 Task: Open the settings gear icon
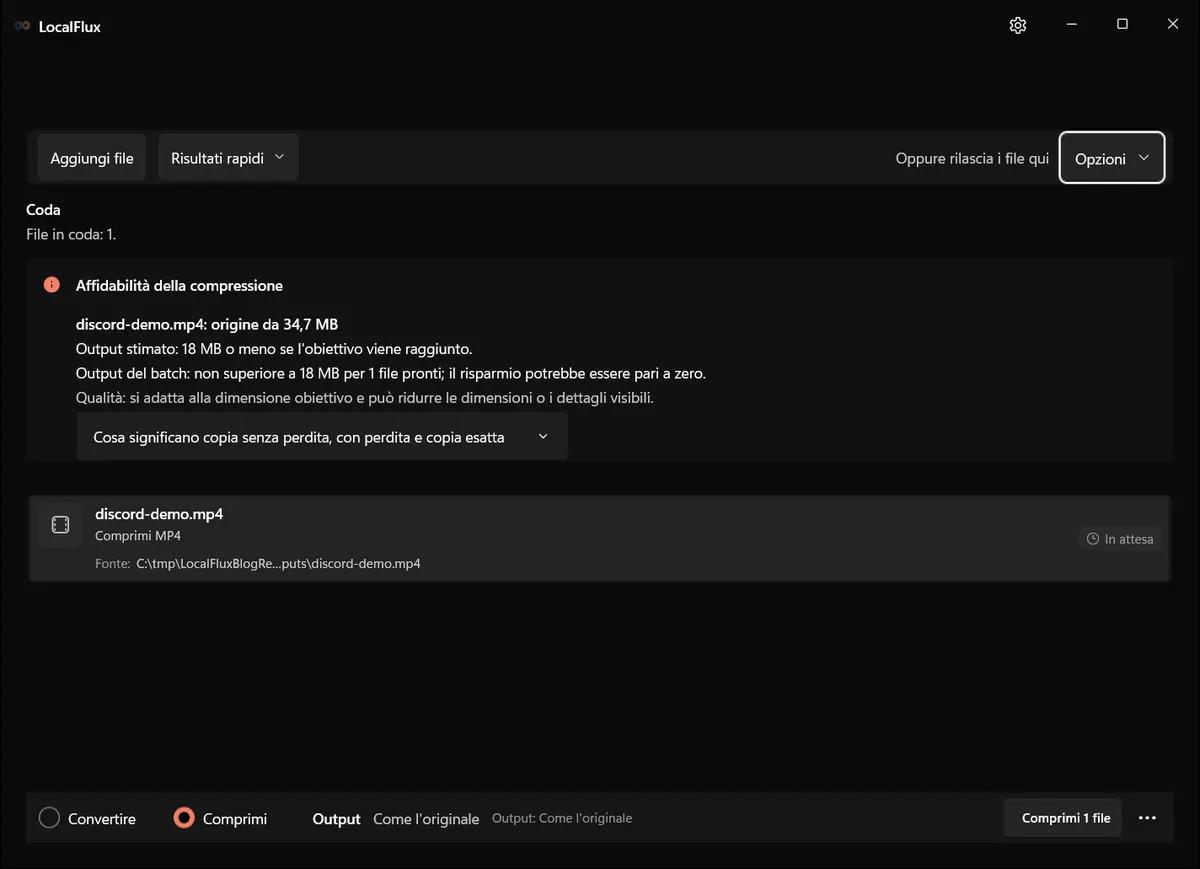coord(1018,25)
